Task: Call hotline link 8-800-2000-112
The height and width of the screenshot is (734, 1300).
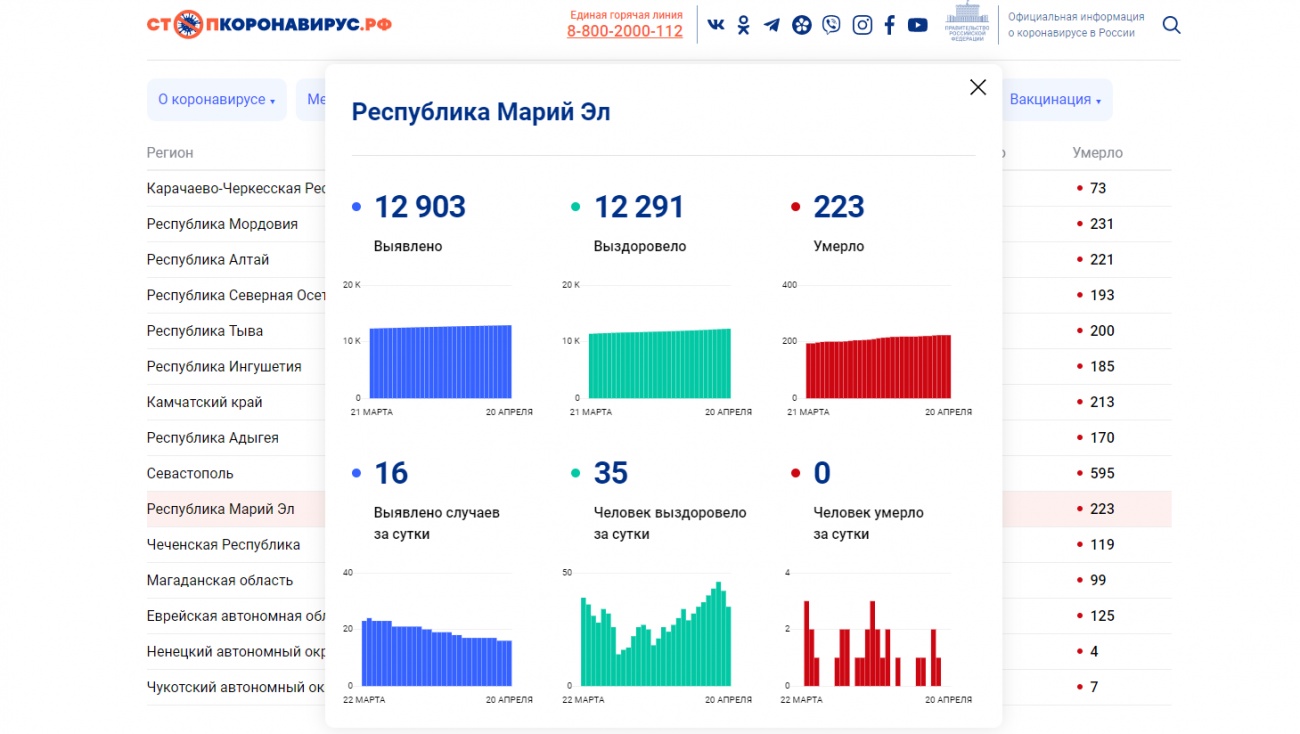Action: click(x=625, y=31)
